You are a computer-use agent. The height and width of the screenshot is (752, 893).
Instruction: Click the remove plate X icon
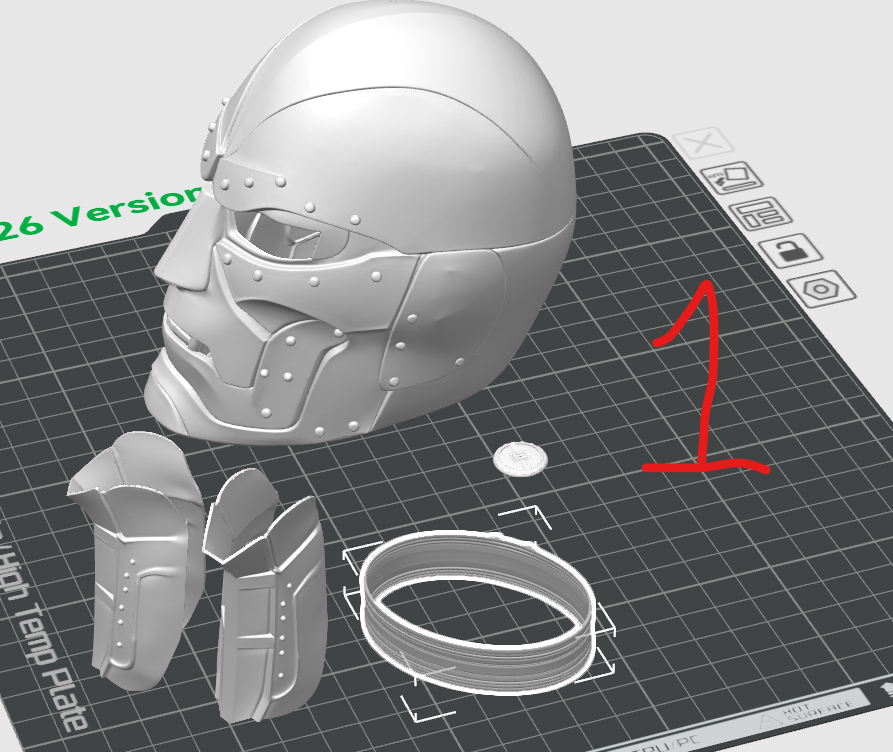click(703, 142)
